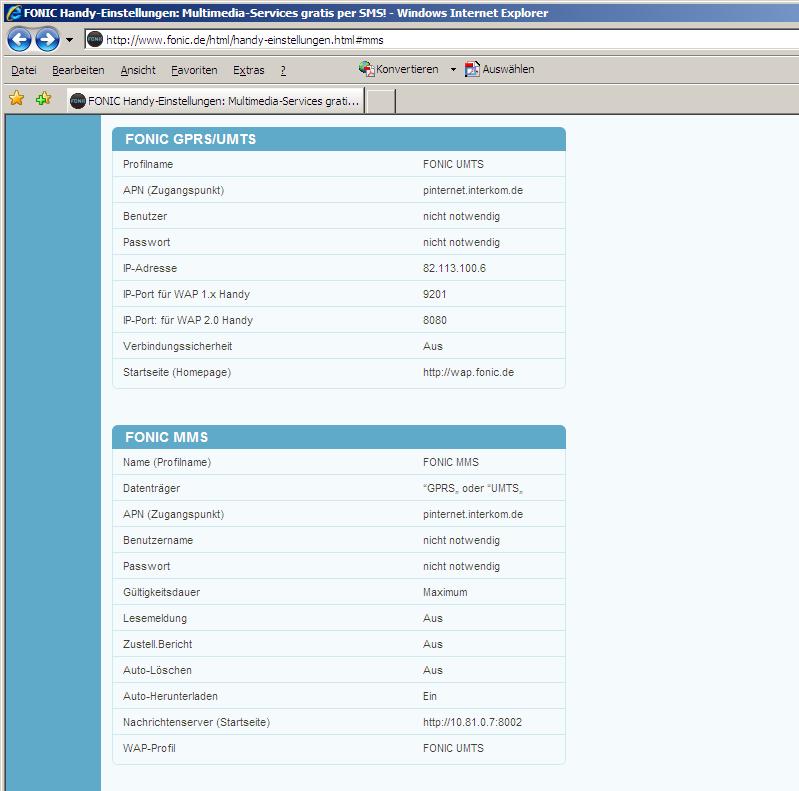Expand the Konvertieren dropdown arrow
Viewport: 799px width, 791px height.
(x=453, y=69)
